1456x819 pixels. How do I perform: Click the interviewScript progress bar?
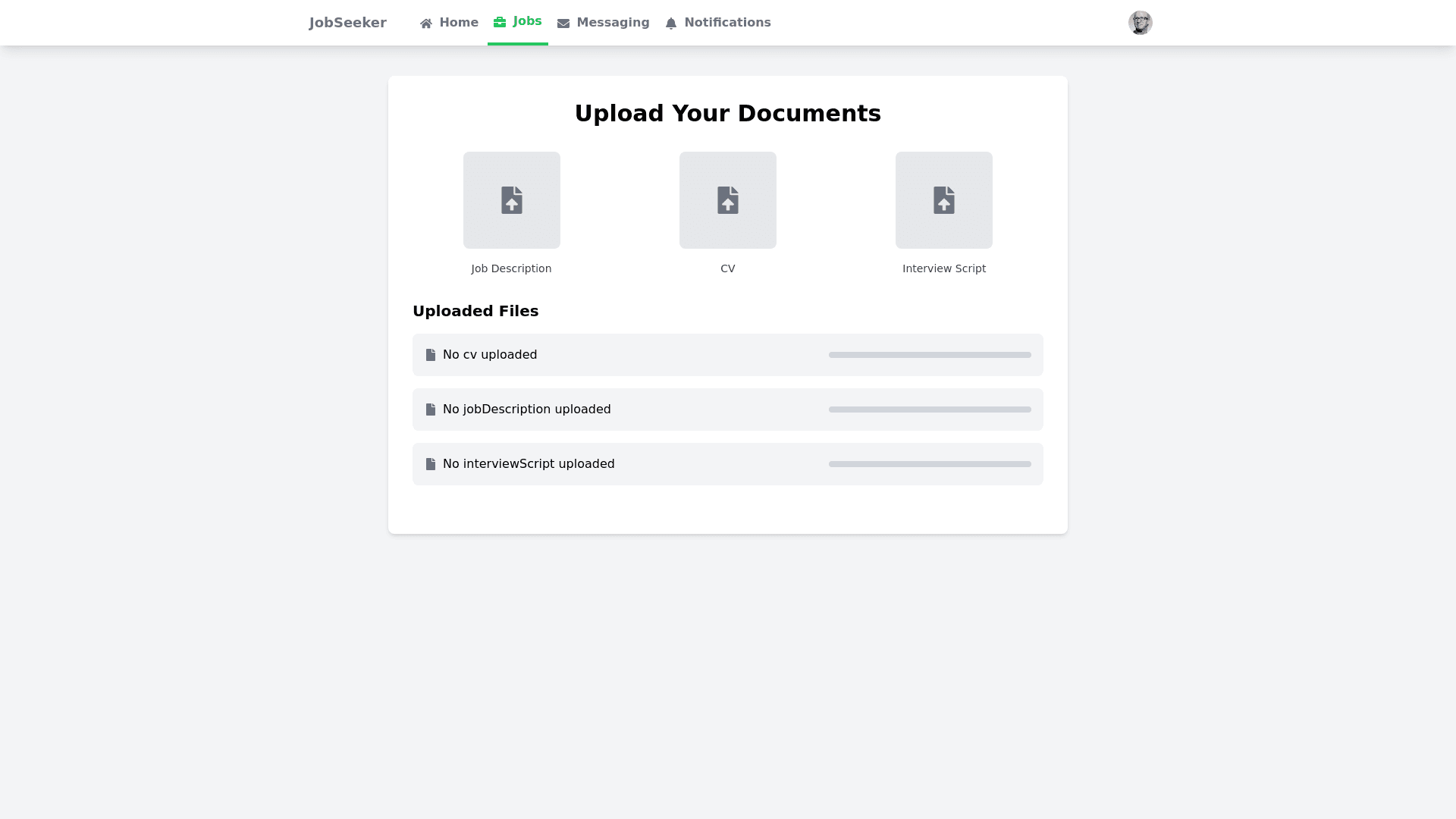(930, 464)
